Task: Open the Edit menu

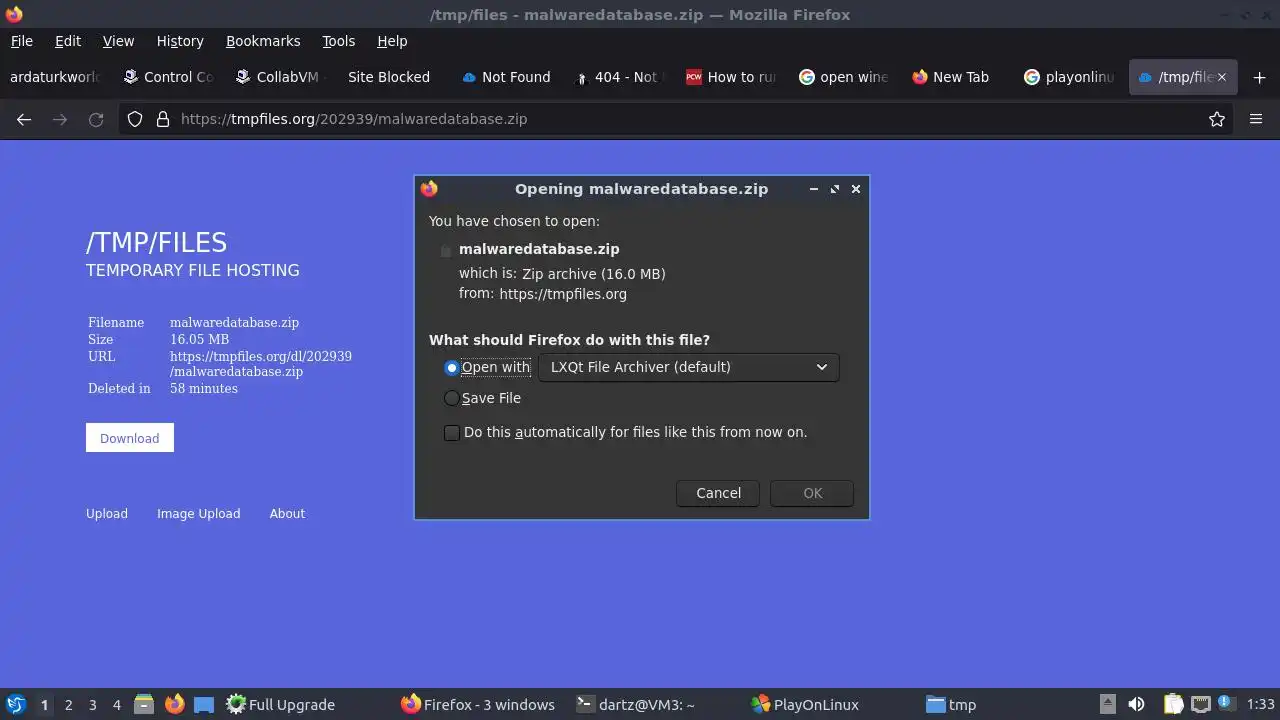Action: [68, 41]
